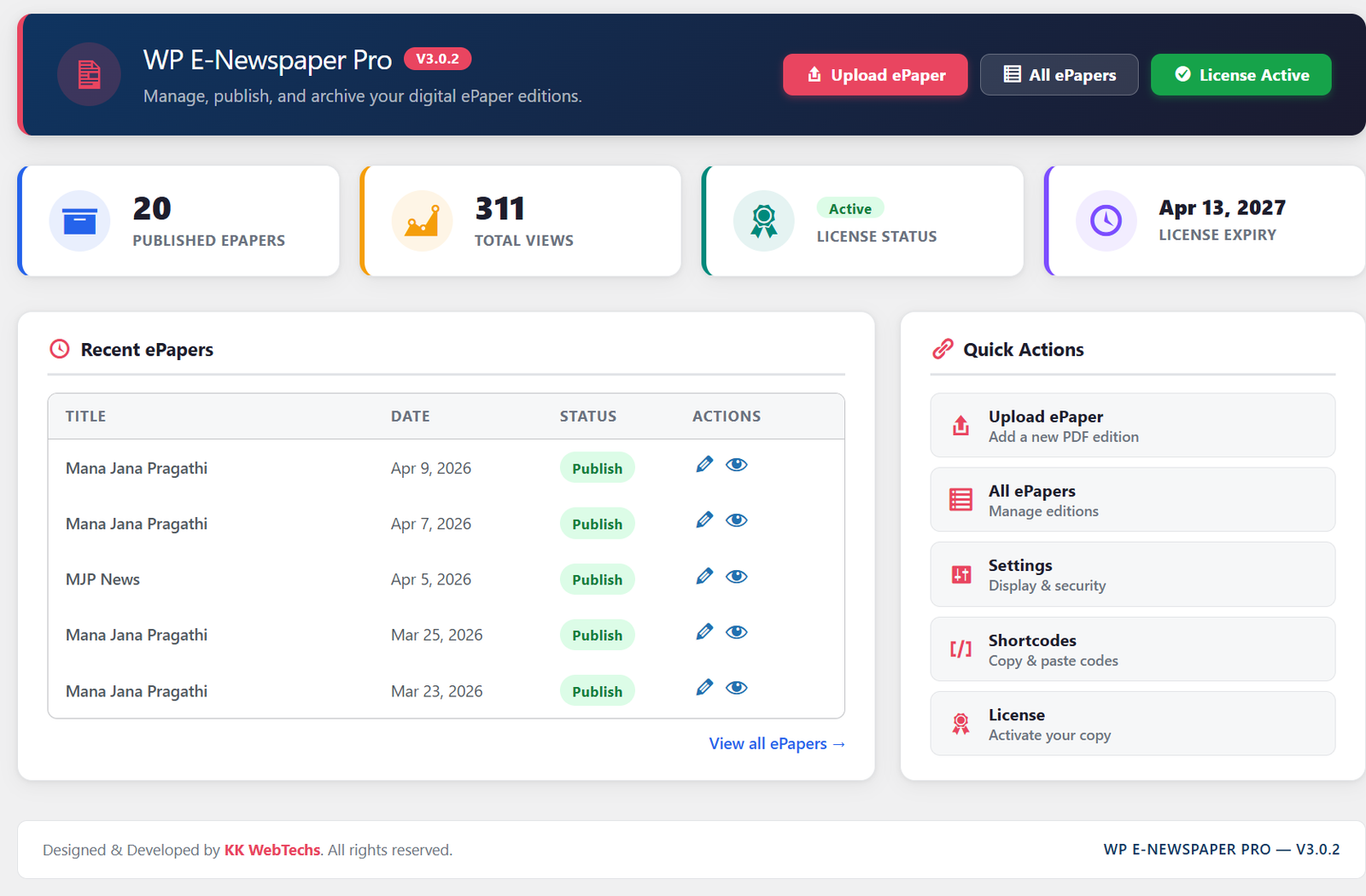Open Settings via the sliders icon

click(960, 573)
